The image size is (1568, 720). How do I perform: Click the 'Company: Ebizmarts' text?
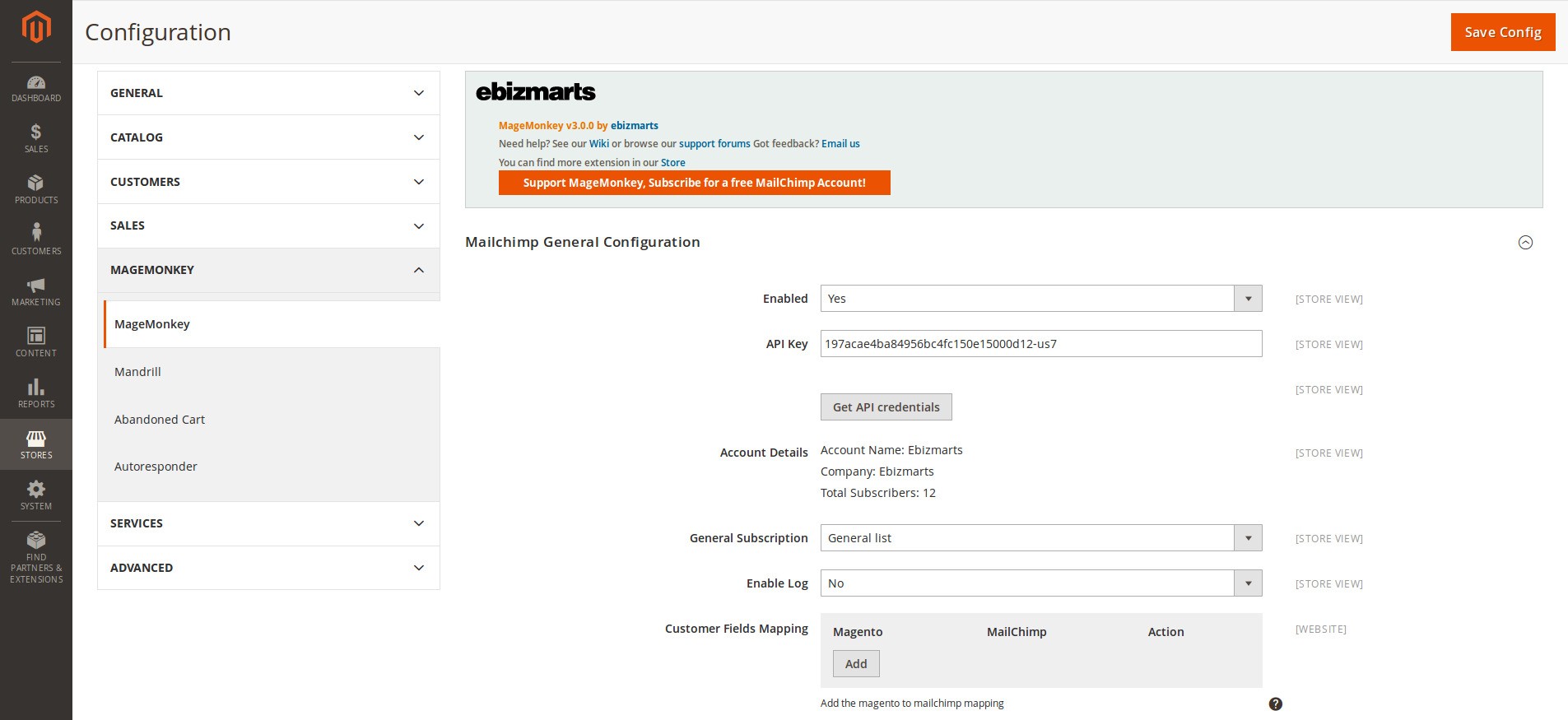point(877,471)
